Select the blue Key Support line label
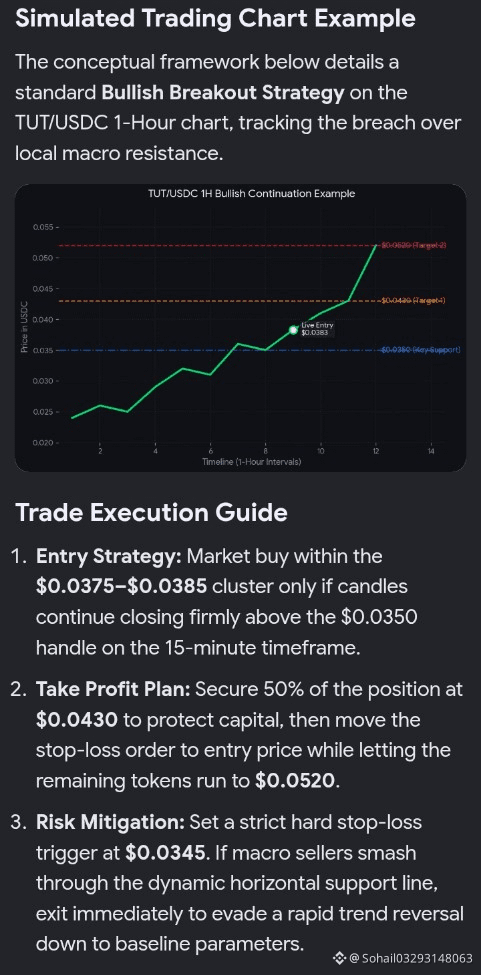481x975 pixels. [421, 350]
